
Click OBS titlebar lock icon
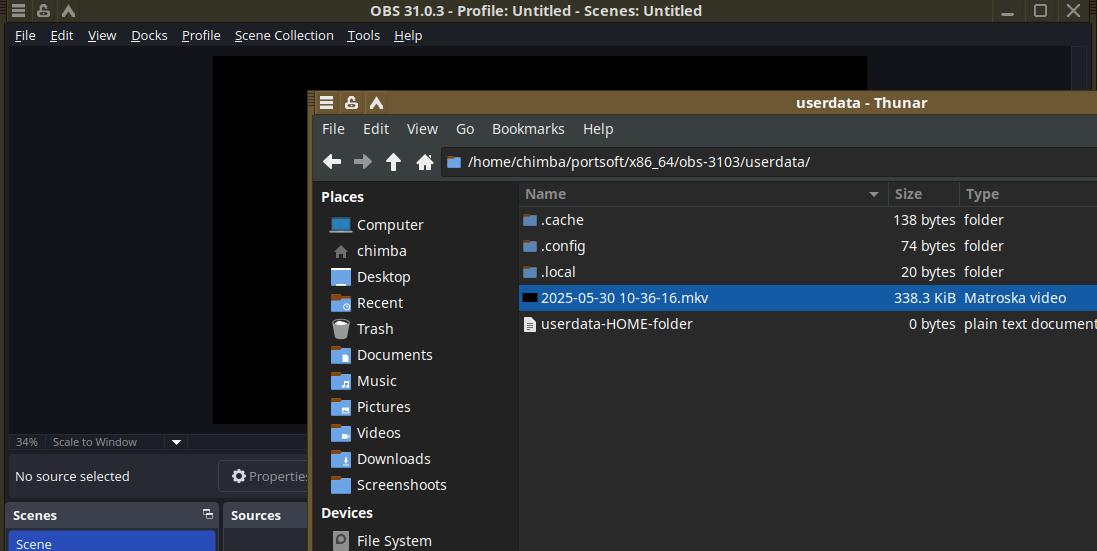click(43, 10)
